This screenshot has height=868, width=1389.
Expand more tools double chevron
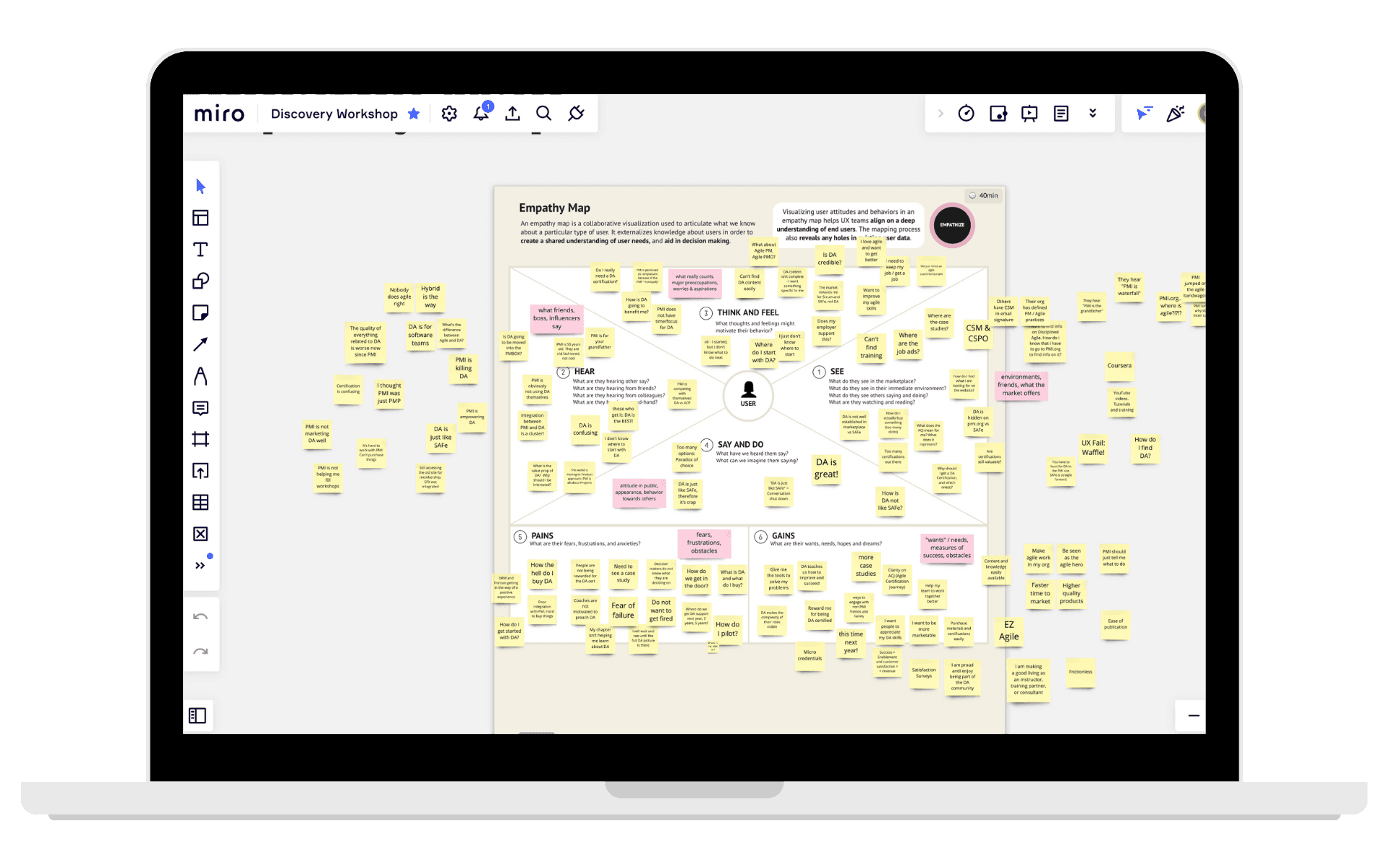(200, 566)
